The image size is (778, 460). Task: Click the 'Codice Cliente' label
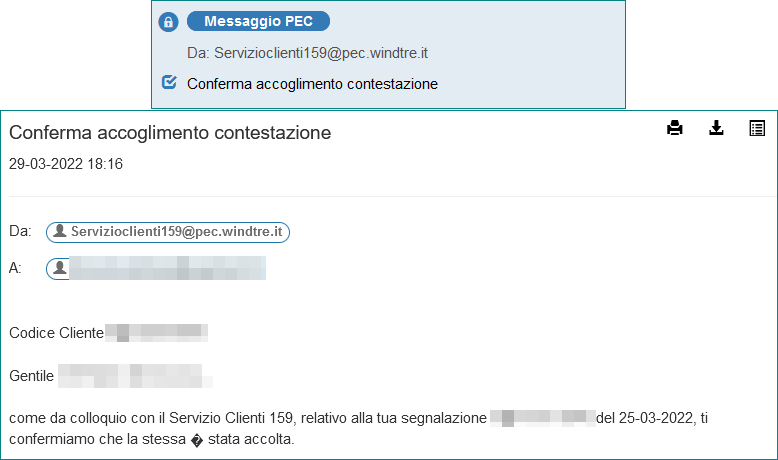[57, 332]
